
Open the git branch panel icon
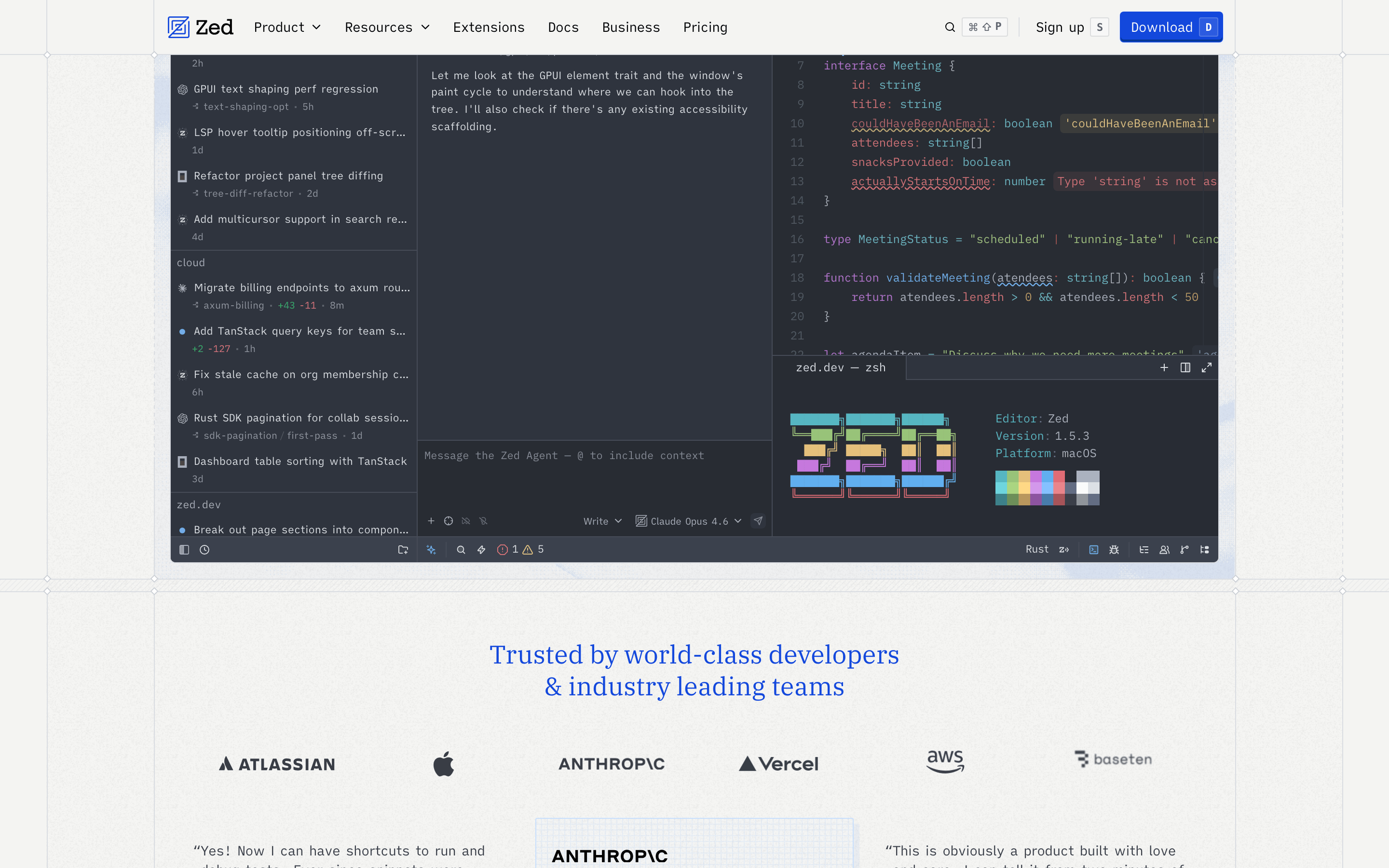1184,549
